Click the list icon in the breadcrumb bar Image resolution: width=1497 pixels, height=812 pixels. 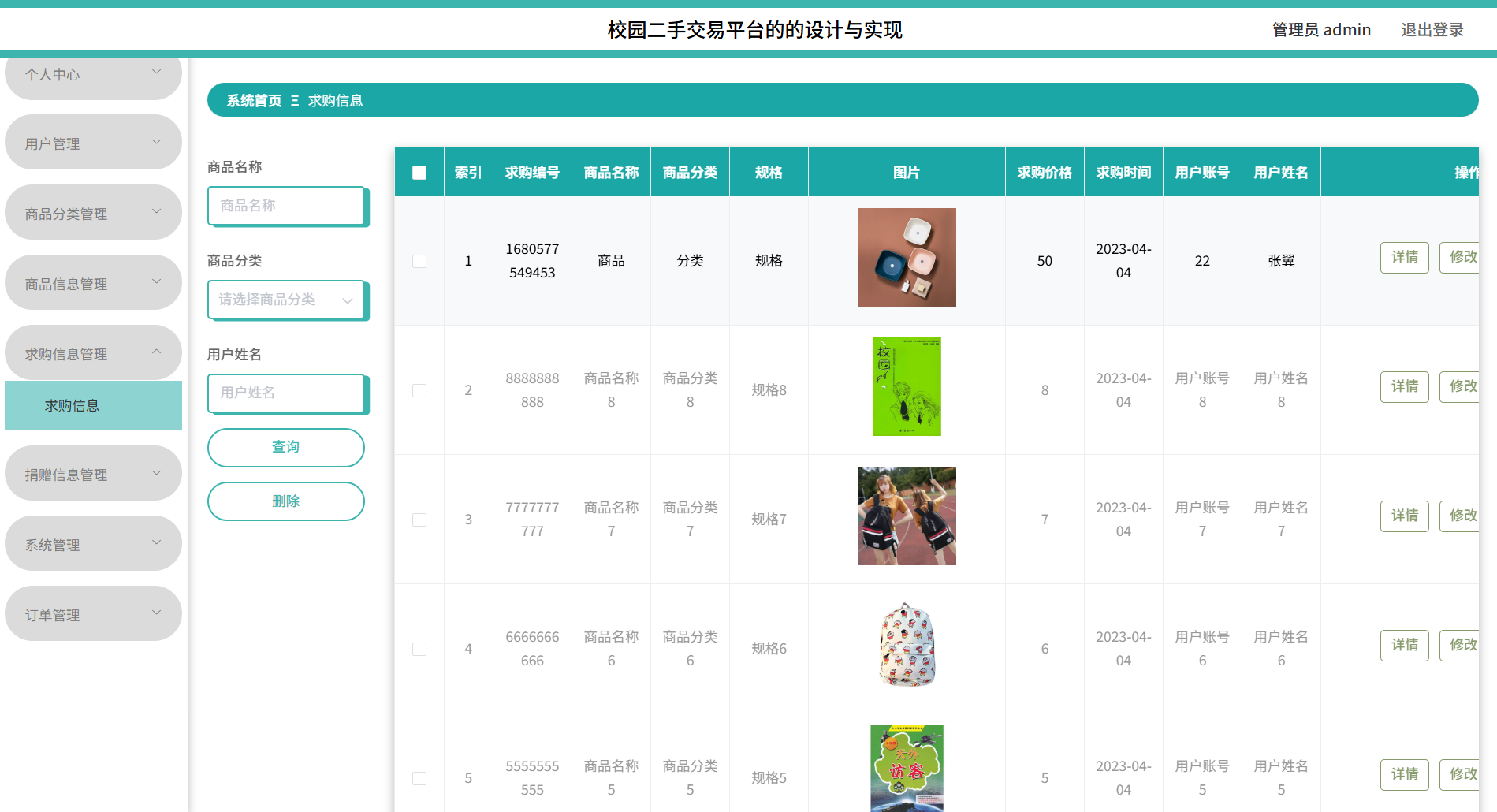(293, 100)
